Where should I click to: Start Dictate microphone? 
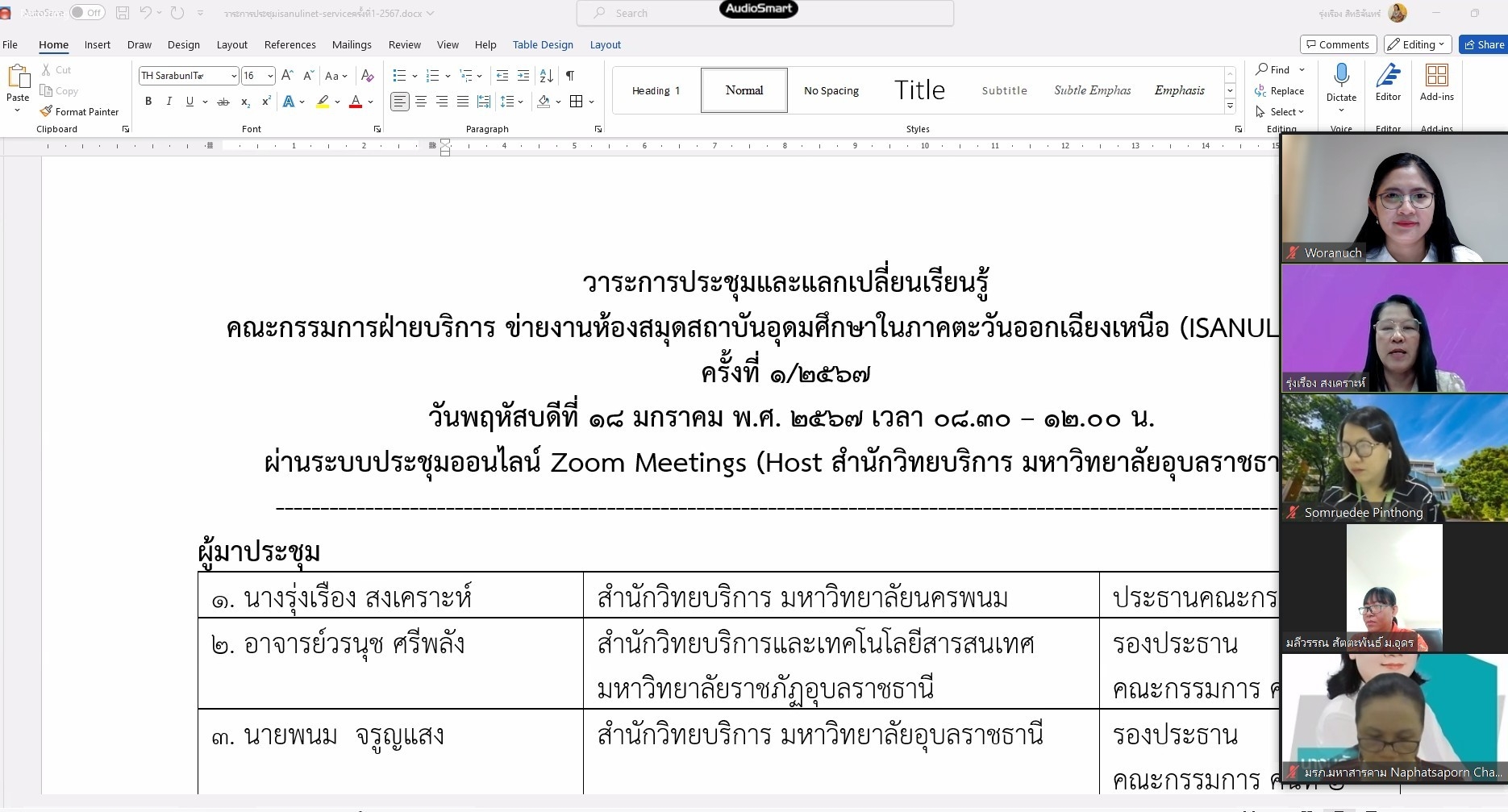pyautogui.click(x=1341, y=83)
